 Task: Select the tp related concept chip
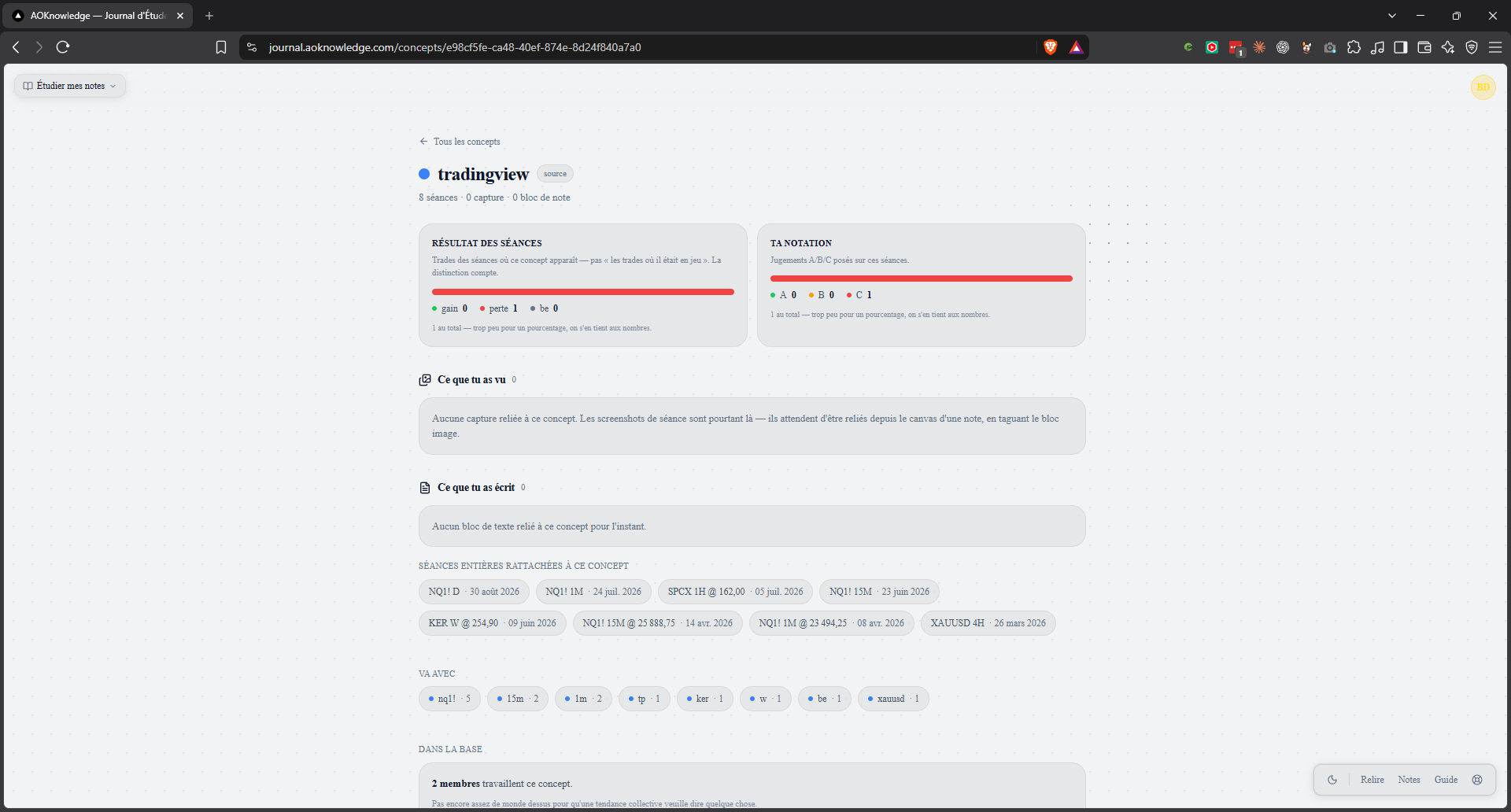click(x=645, y=699)
